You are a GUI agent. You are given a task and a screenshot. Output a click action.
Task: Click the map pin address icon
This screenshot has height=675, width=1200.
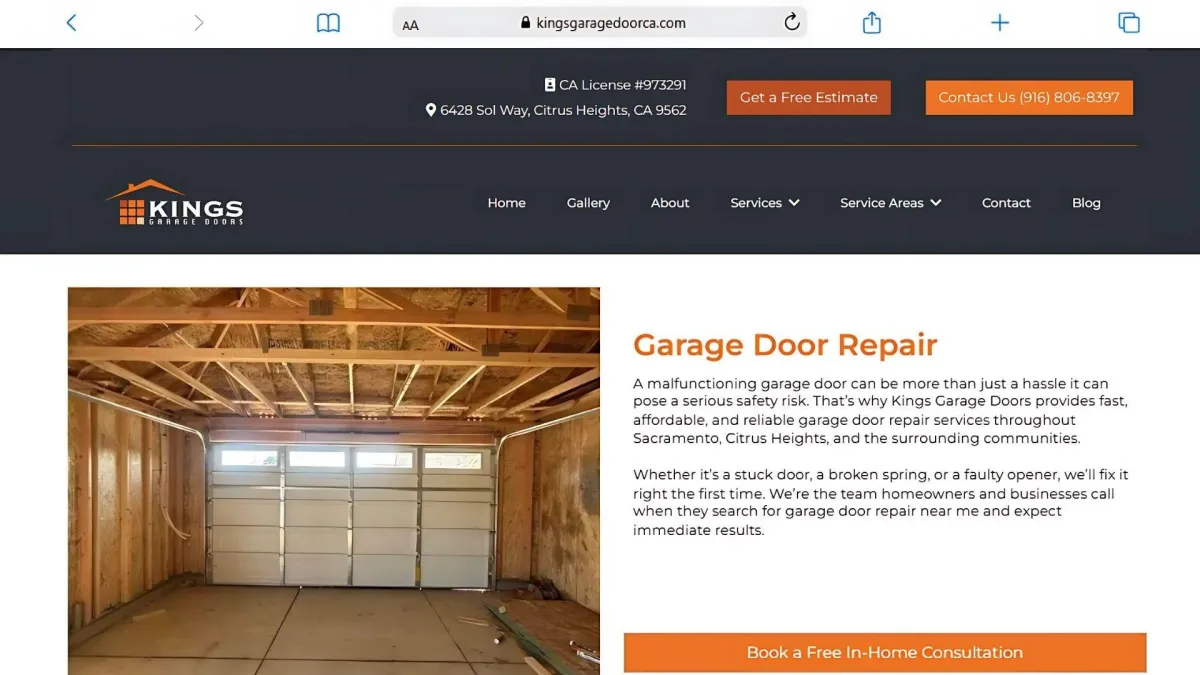coord(431,110)
